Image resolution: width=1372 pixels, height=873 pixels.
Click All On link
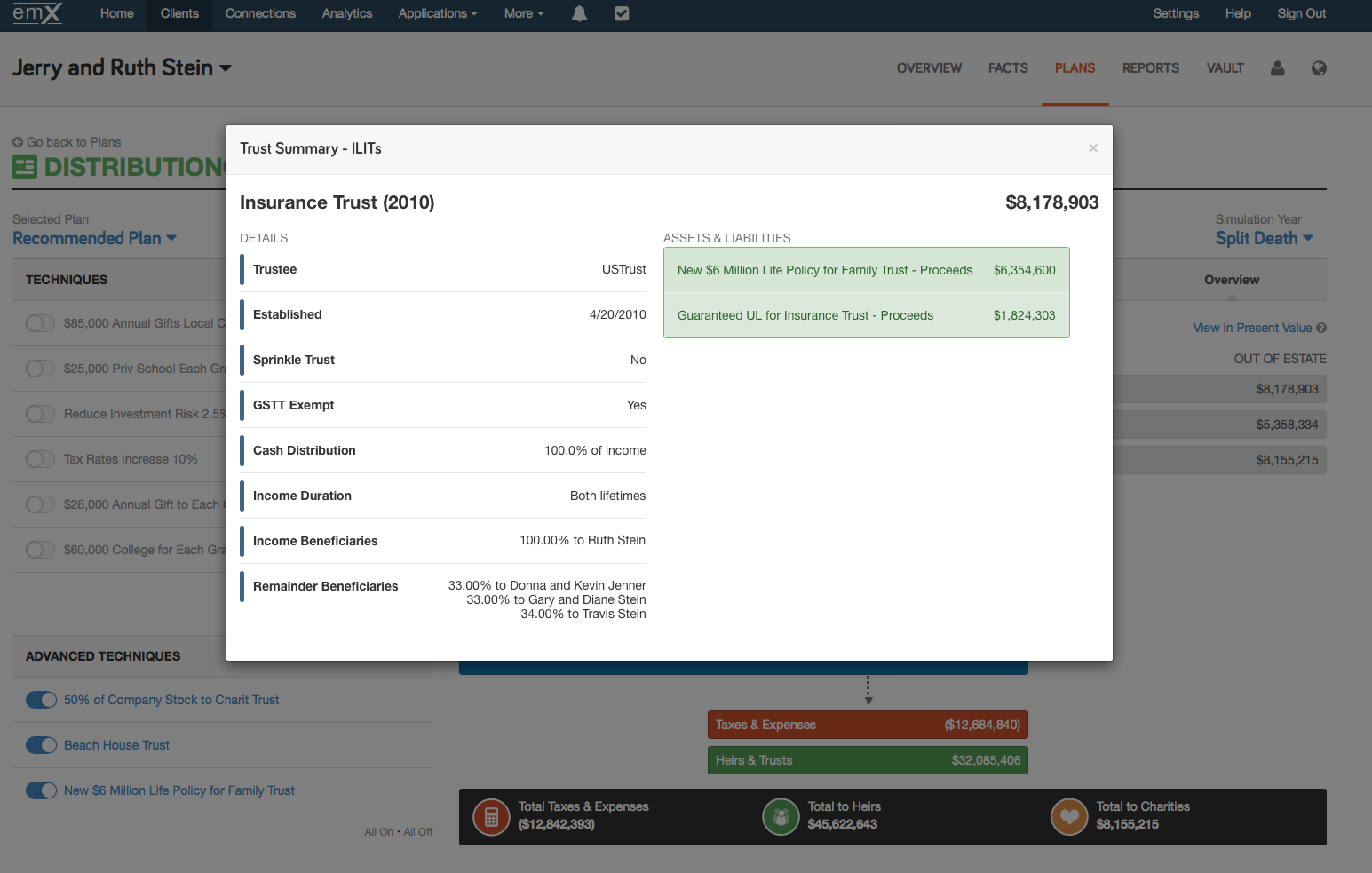pyautogui.click(x=378, y=832)
